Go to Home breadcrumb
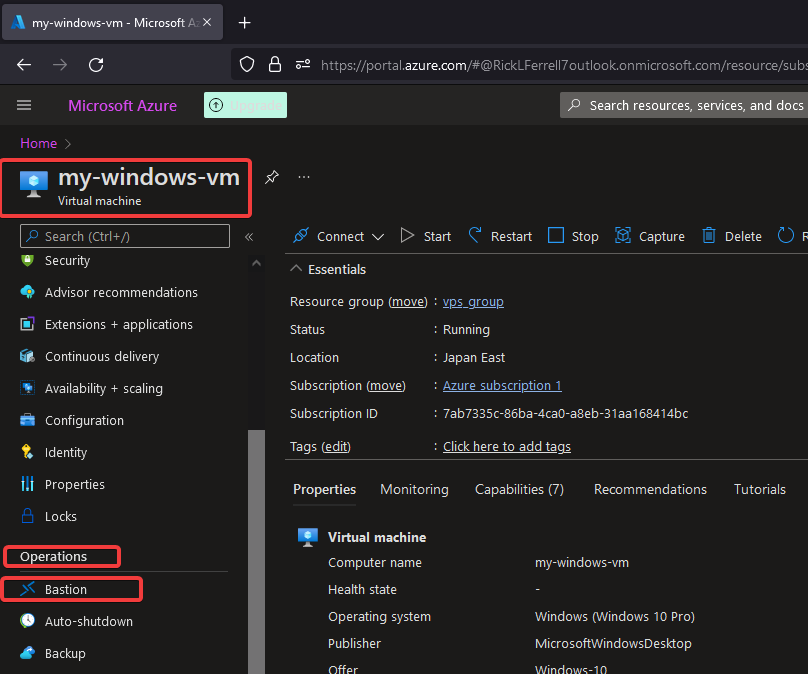The image size is (808, 674). 39,143
